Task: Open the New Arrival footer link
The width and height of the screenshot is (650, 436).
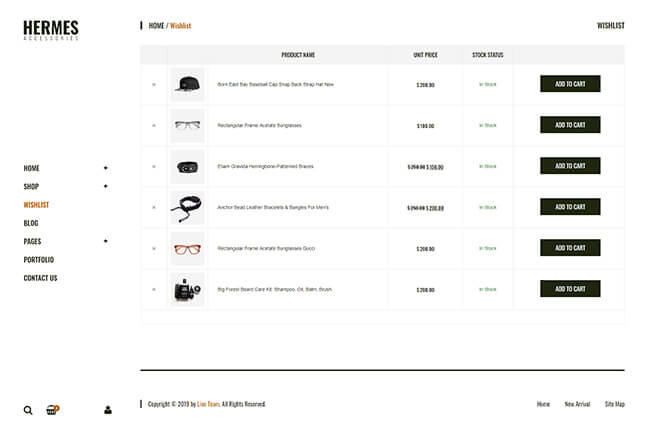Action: 577,404
